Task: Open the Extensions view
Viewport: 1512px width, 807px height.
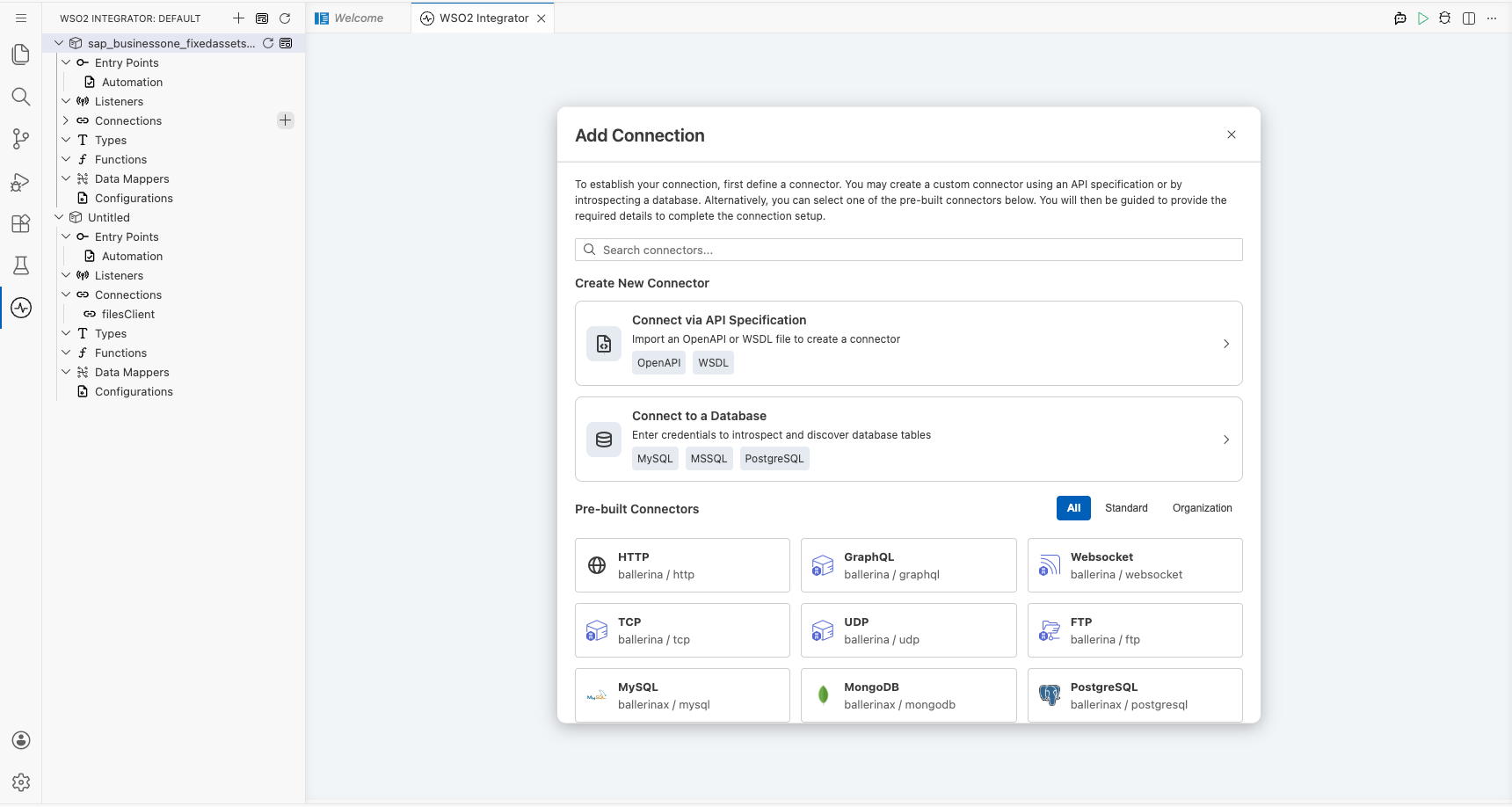Action: coord(21,223)
